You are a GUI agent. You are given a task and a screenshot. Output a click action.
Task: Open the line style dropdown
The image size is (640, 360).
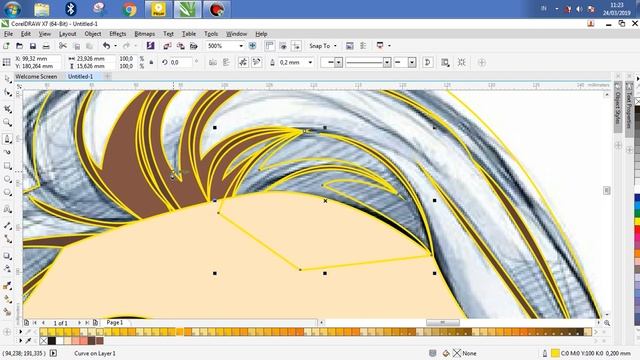pyautogui.click(x=387, y=62)
